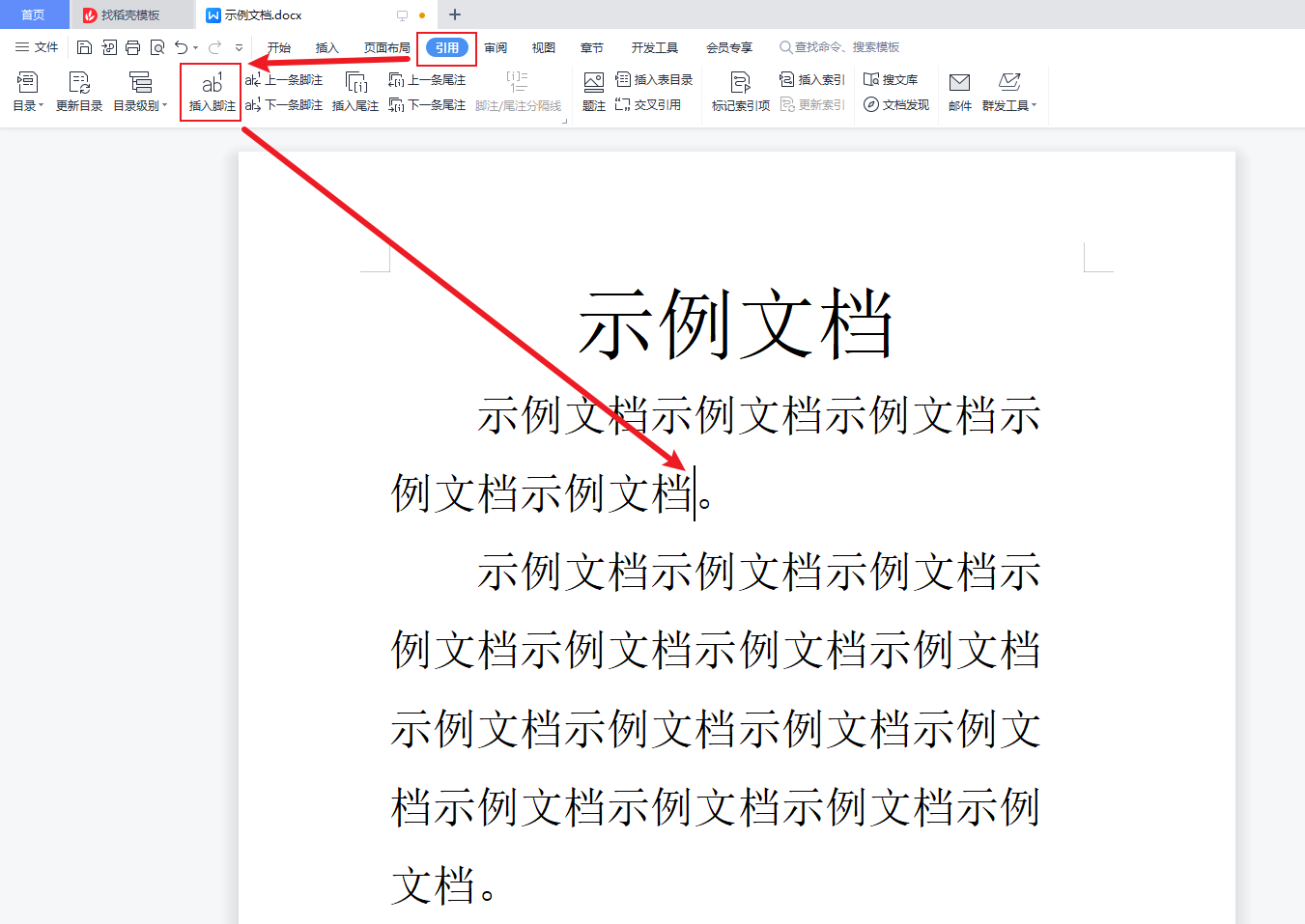
Task: Switch to the 开始 ribbon tab
Action: point(279,46)
